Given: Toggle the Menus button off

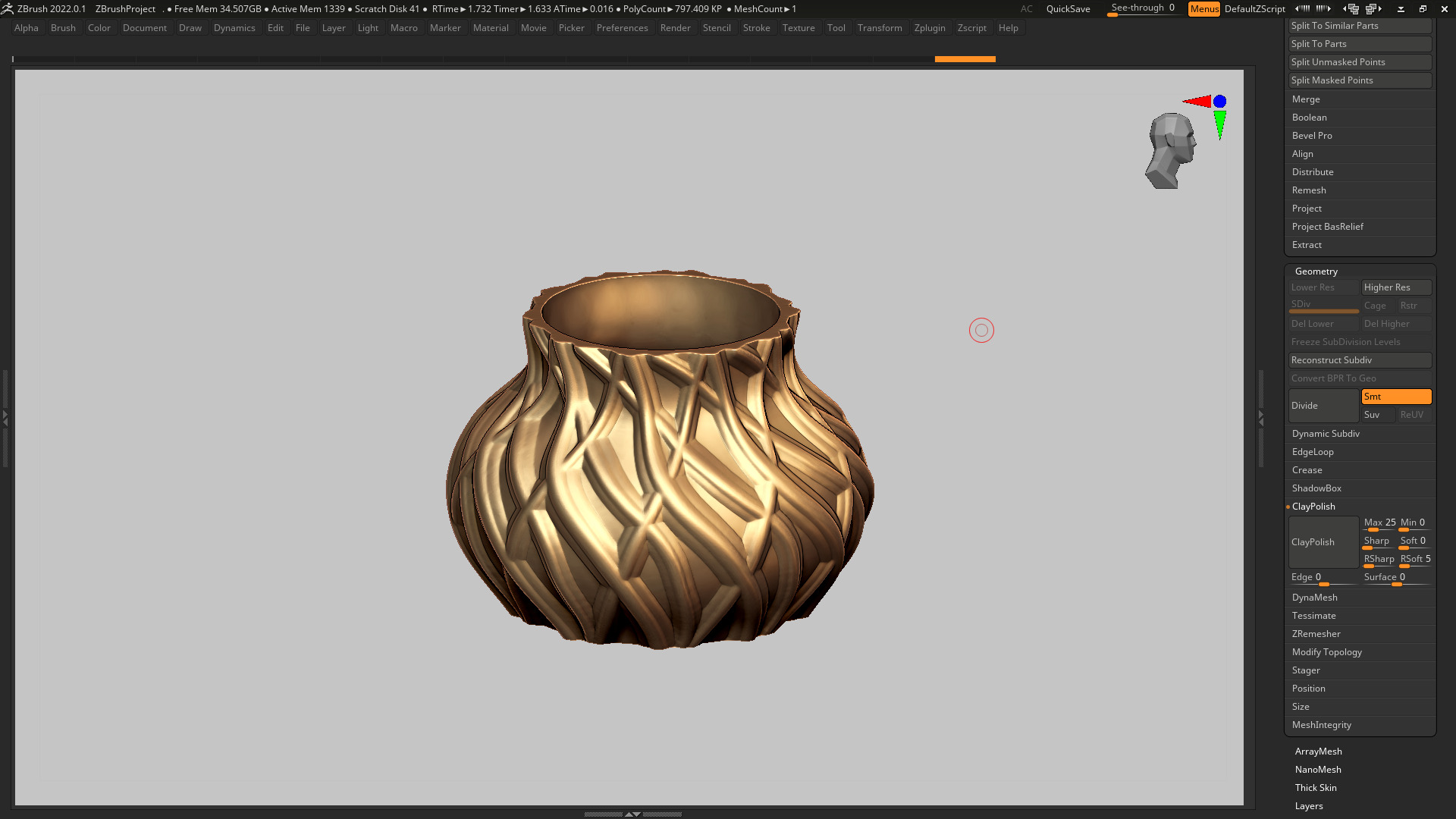Looking at the screenshot, I should point(1204,9).
